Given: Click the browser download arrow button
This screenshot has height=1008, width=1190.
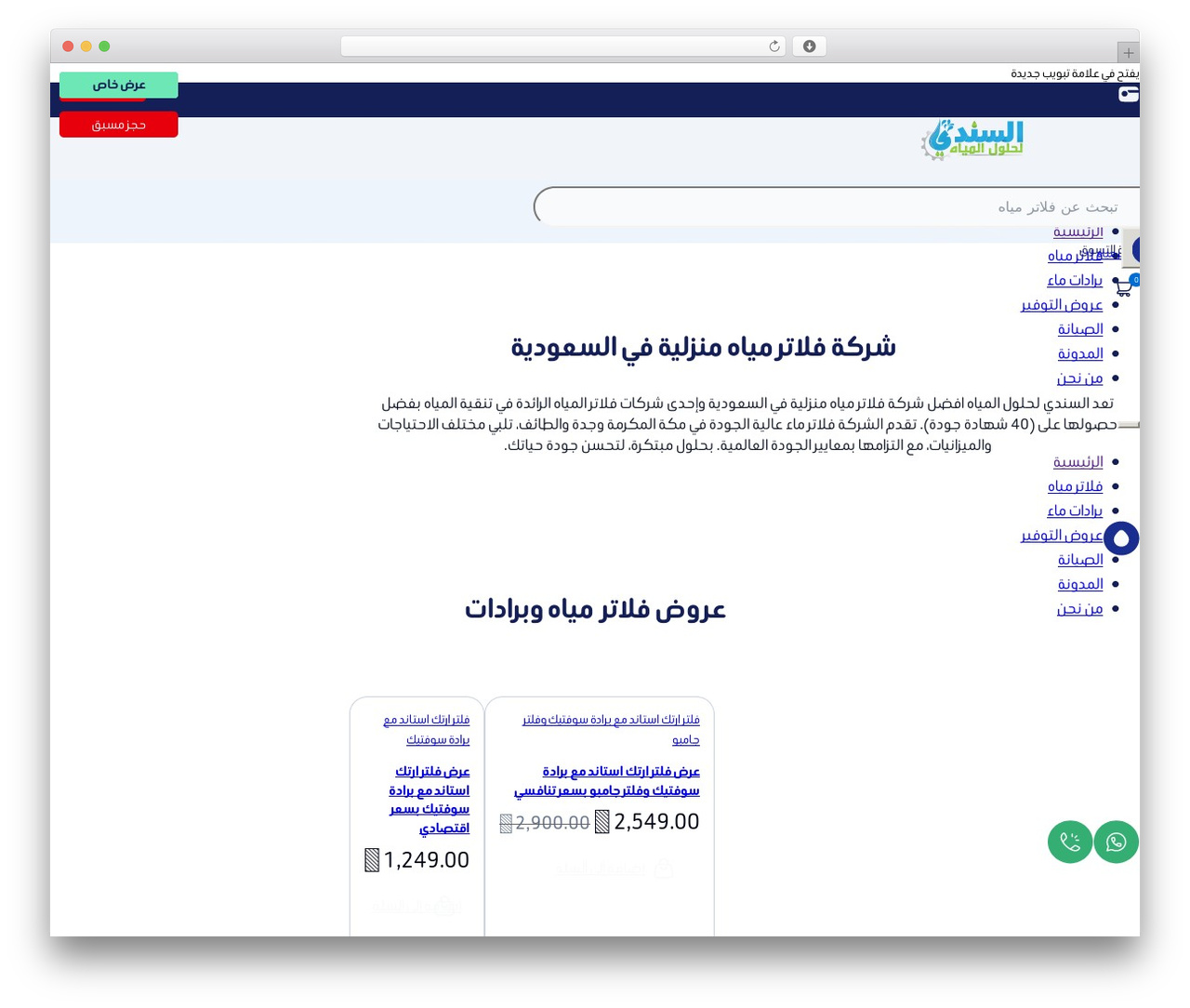Looking at the screenshot, I should point(809,46).
